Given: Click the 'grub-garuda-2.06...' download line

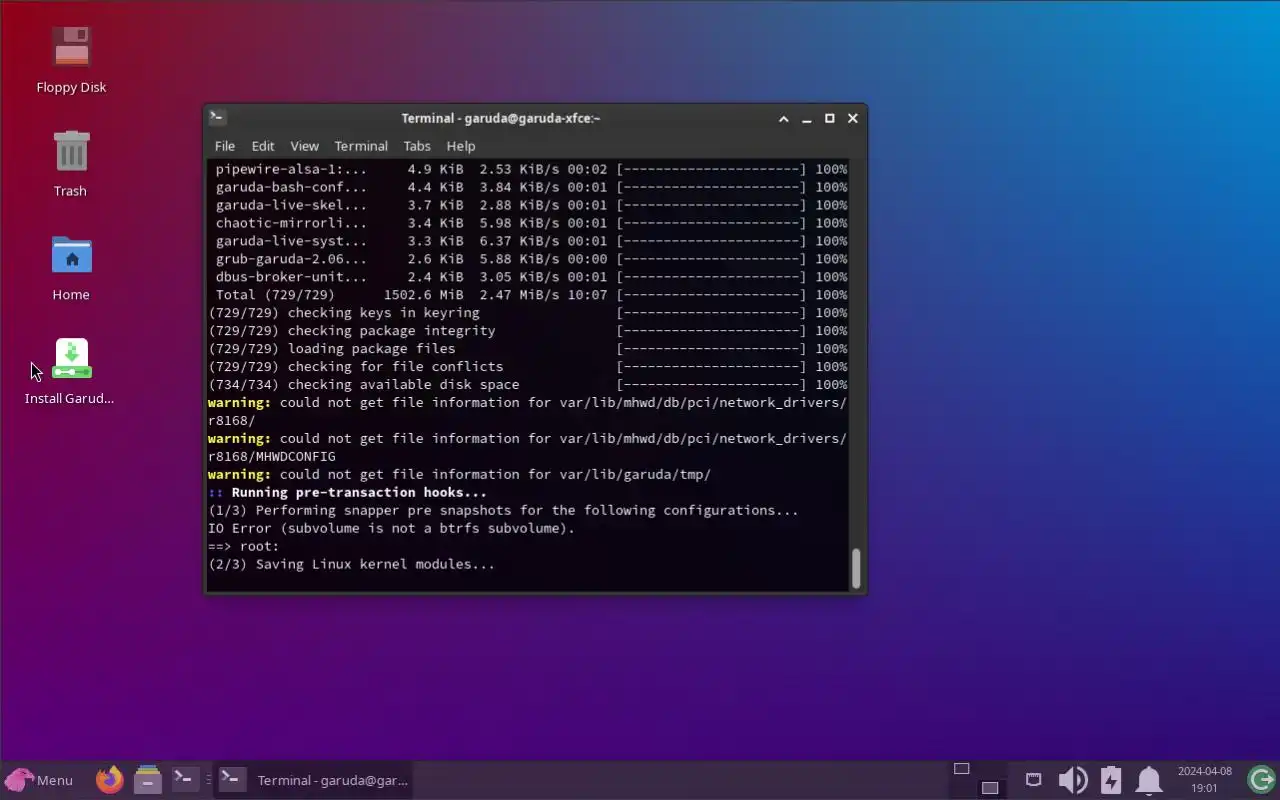Looking at the screenshot, I should pyautogui.click(x=528, y=259).
